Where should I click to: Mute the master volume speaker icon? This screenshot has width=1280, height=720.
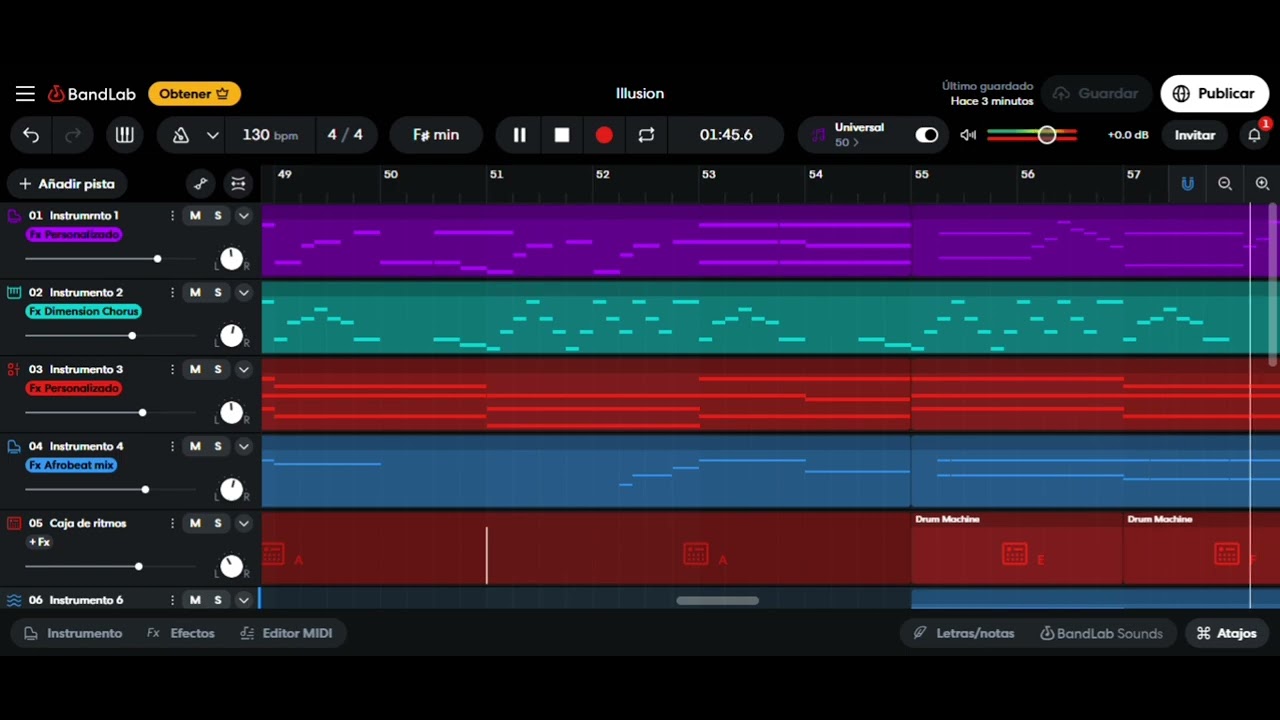click(x=968, y=135)
